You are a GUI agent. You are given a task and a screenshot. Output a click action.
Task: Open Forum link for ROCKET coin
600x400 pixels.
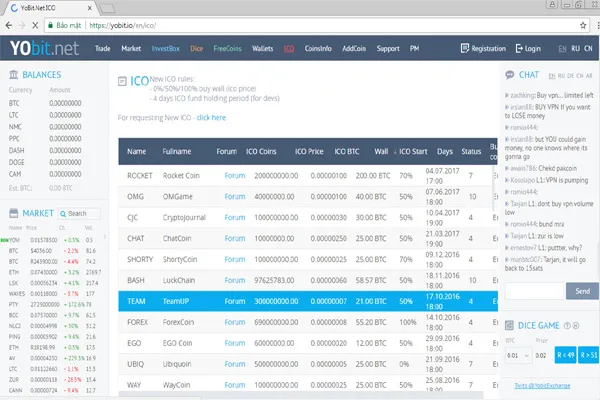[x=235, y=176]
